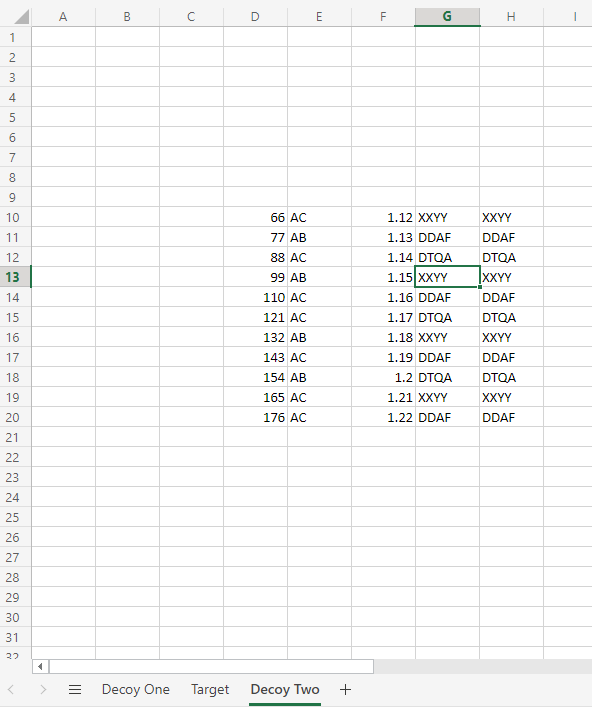
Task: Click the horizontal scrollbar track
Action: [482, 666]
